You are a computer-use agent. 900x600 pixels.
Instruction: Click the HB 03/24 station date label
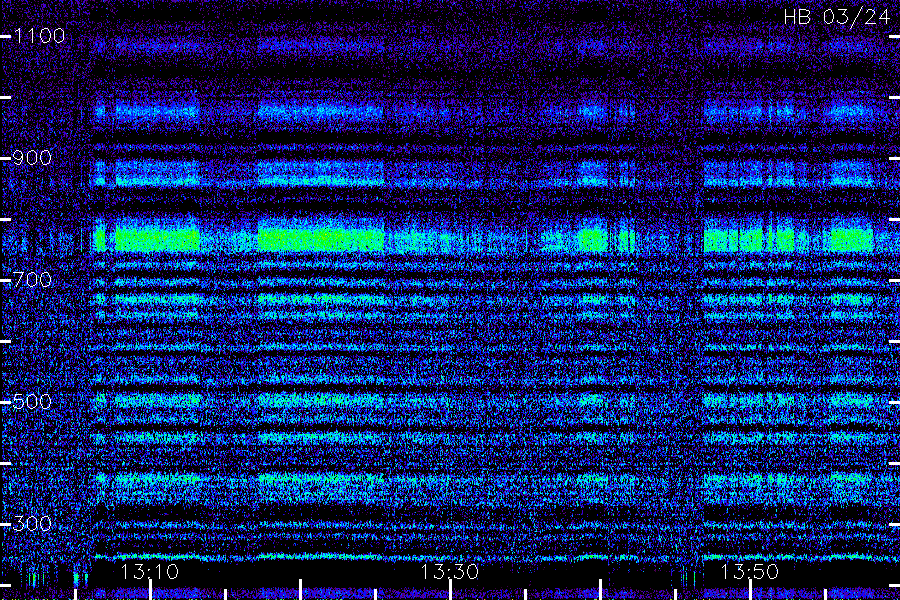[836, 17]
